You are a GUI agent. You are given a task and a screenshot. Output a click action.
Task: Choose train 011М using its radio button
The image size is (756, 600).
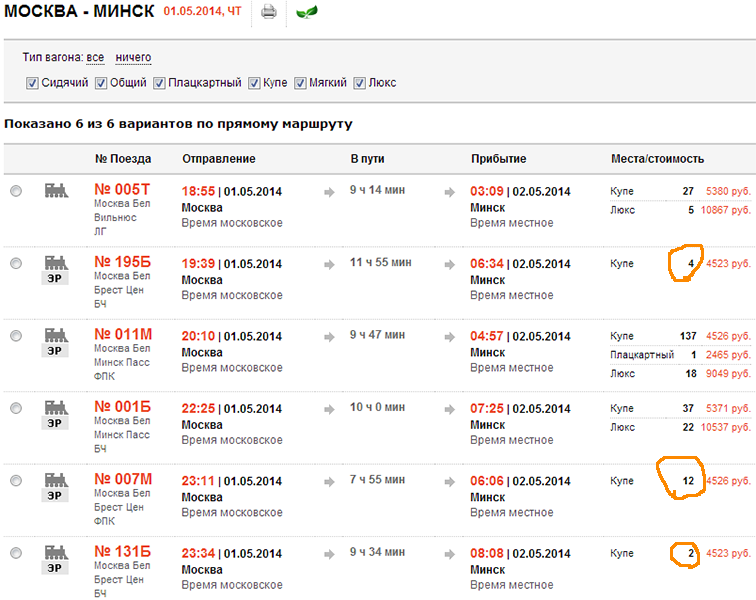click(16, 336)
